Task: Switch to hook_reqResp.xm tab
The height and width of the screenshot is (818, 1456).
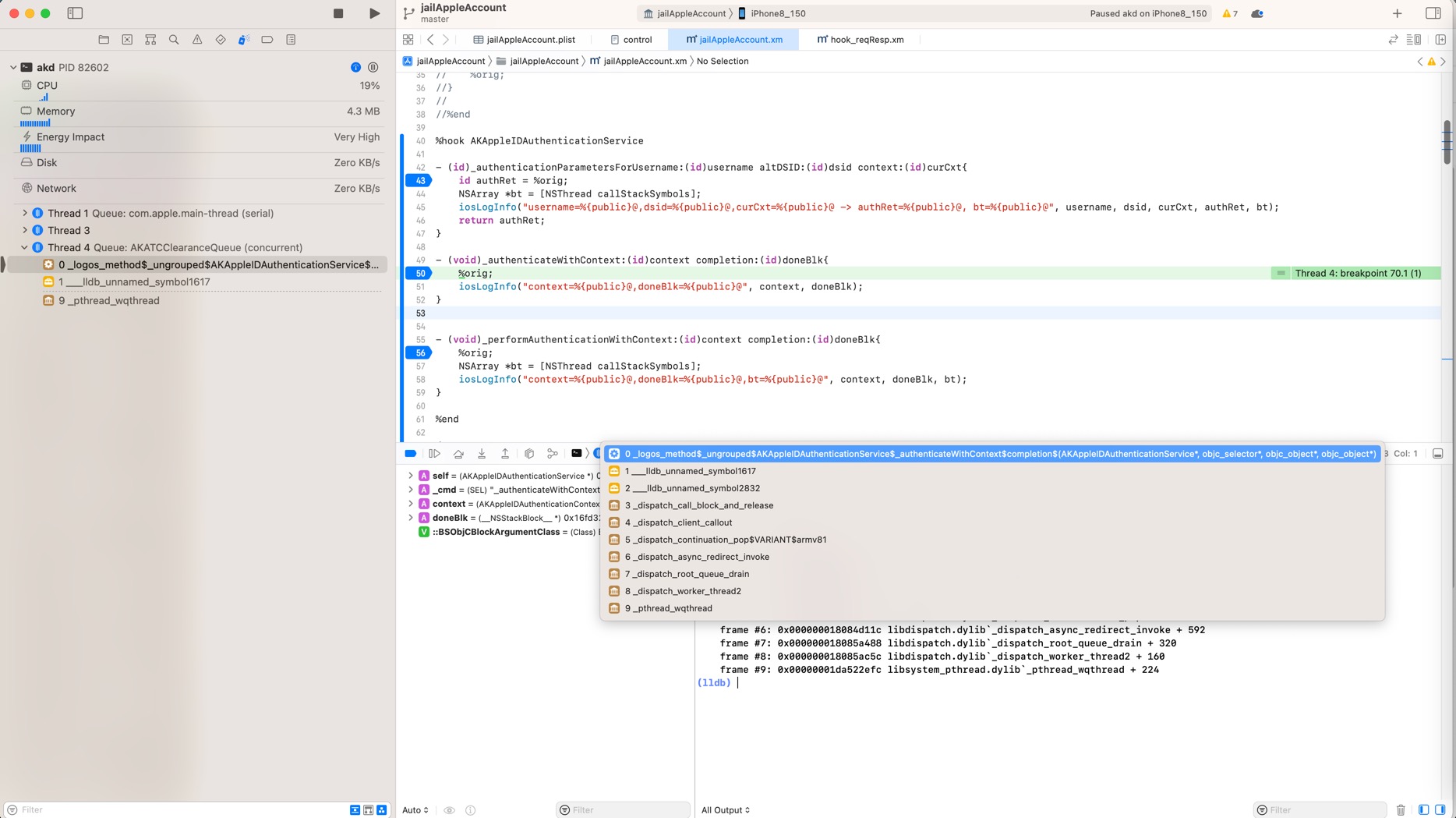Action: 861,40
